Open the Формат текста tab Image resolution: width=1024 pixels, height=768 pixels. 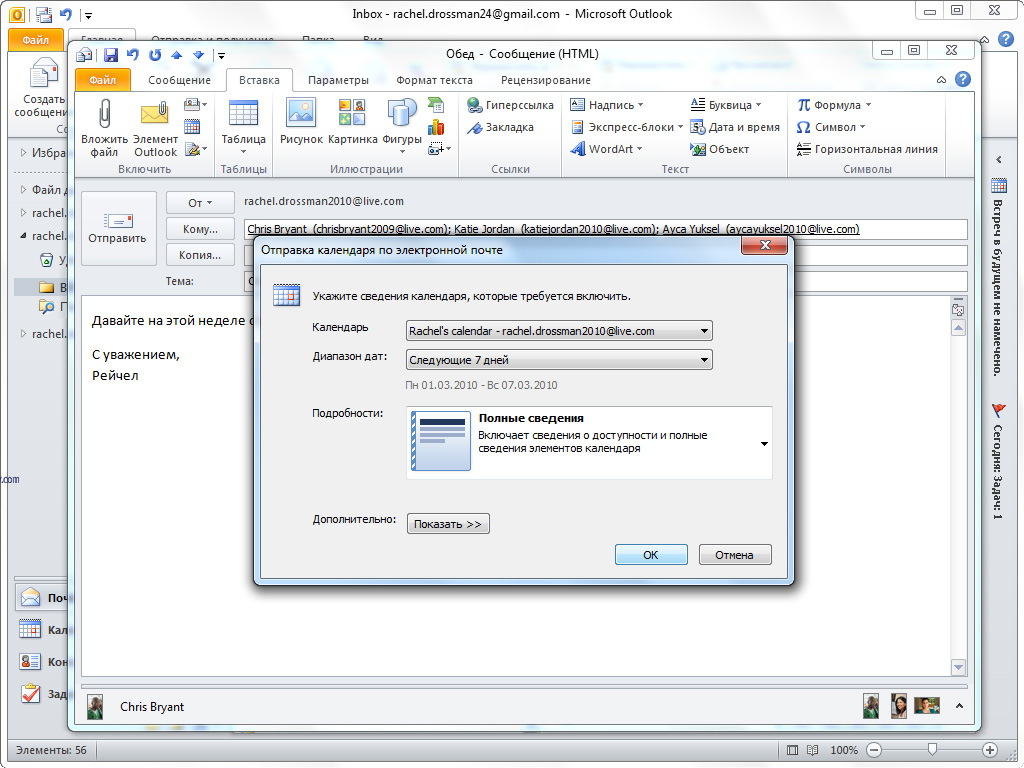pos(434,80)
